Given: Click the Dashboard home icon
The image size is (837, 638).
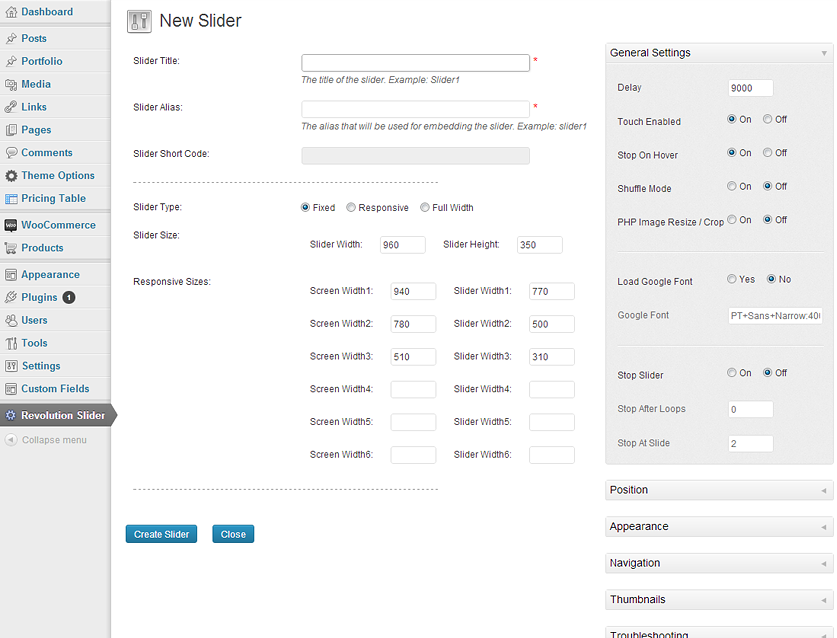Looking at the screenshot, I should click(11, 12).
